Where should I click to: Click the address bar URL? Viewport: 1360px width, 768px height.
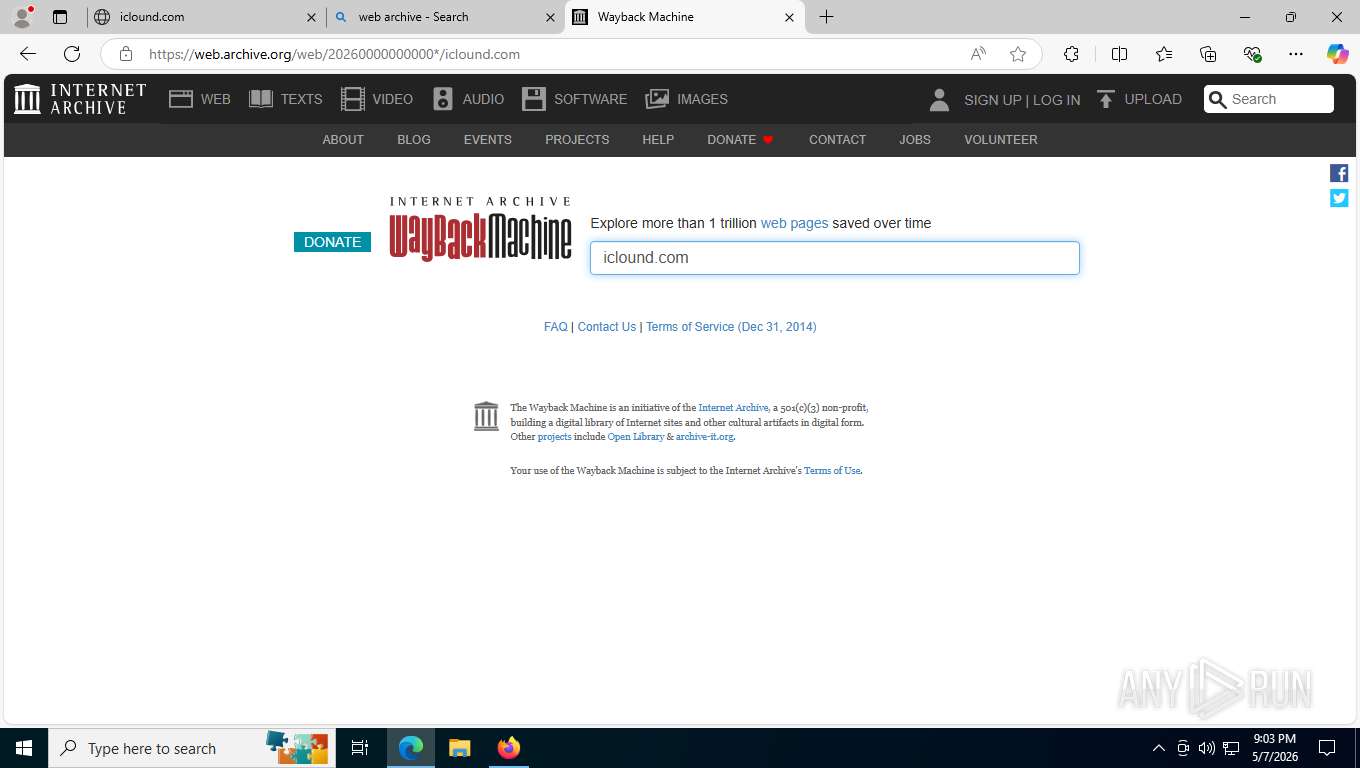[x=334, y=54]
